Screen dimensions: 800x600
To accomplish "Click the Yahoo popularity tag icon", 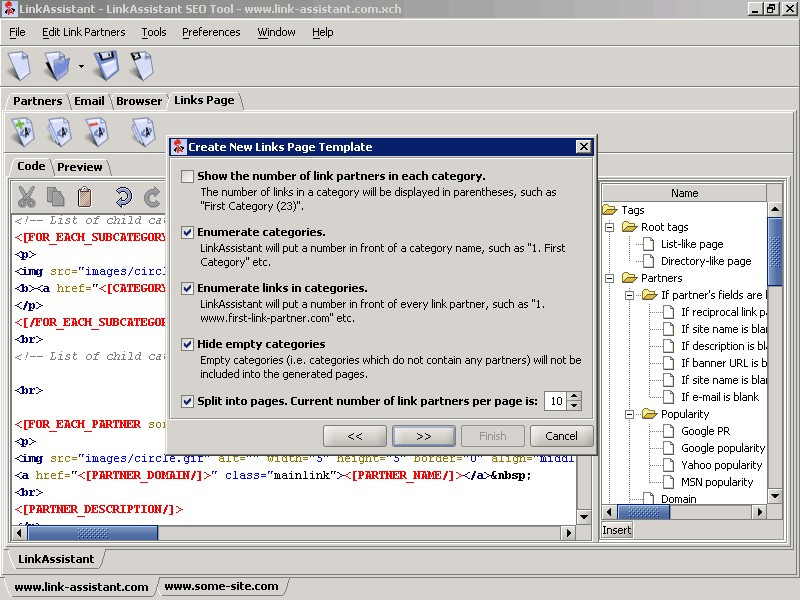I will 668,465.
